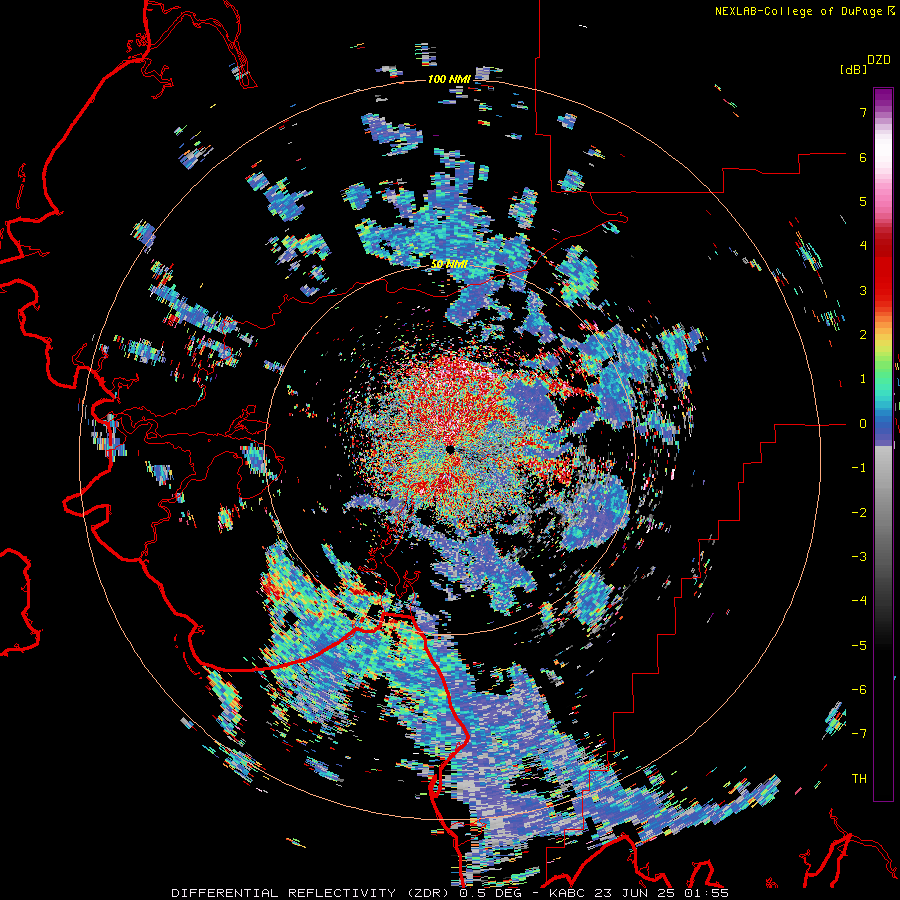Image resolution: width=900 pixels, height=900 pixels.
Task: Click the -4 value on the color scale
Action: click(x=859, y=600)
